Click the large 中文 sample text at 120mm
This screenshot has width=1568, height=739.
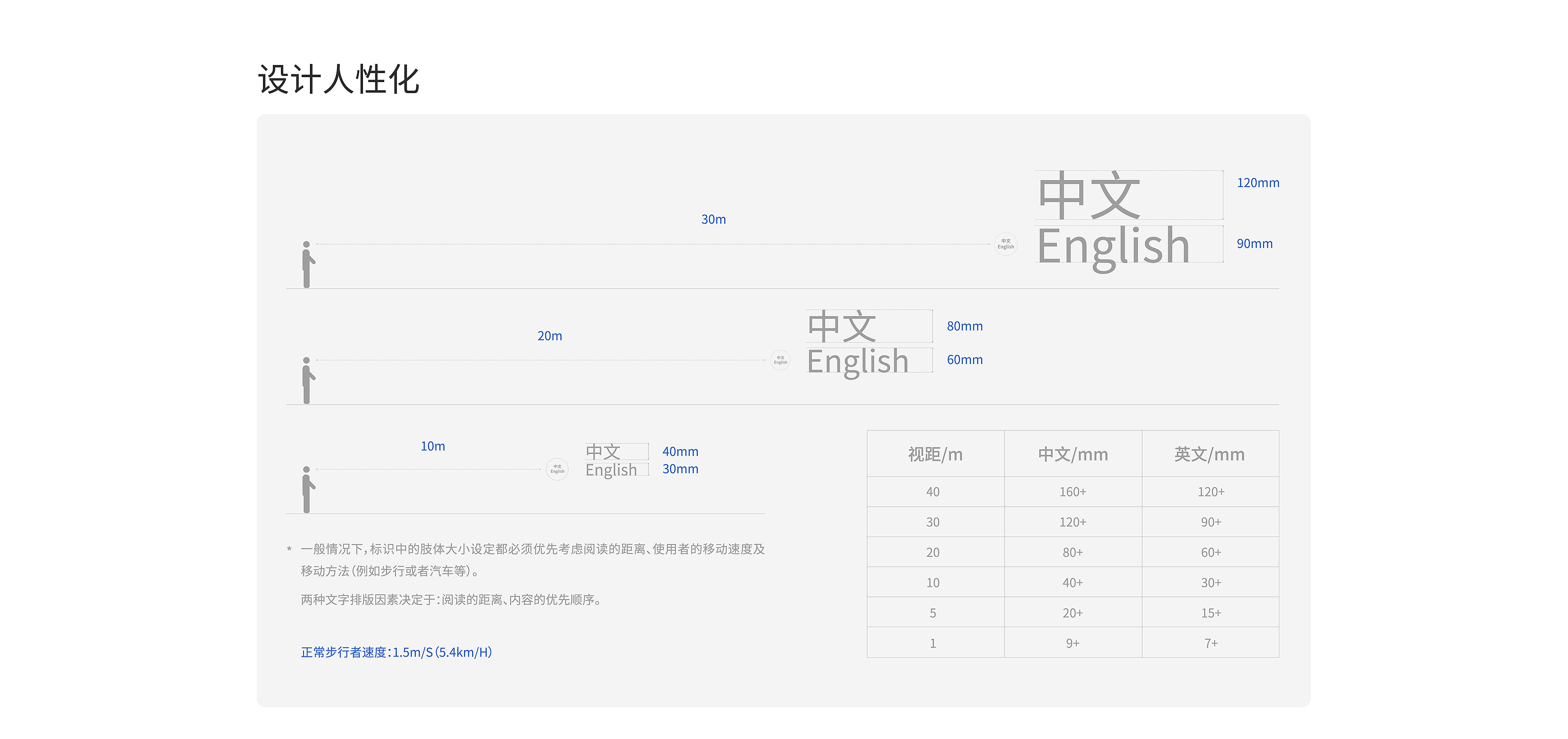point(1089,196)
